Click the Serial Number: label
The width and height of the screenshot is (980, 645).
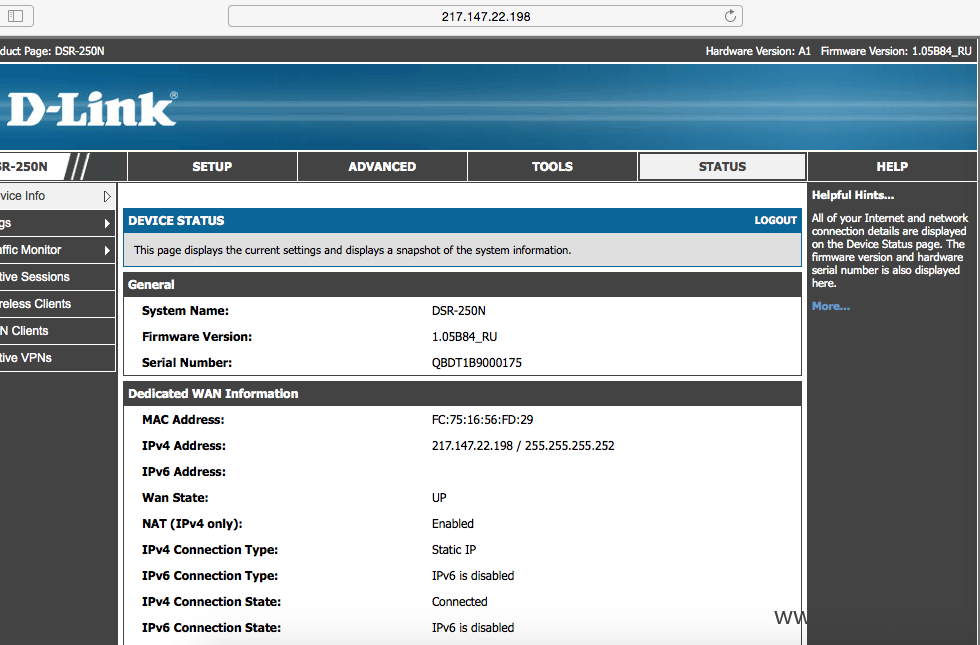point(187,362)
